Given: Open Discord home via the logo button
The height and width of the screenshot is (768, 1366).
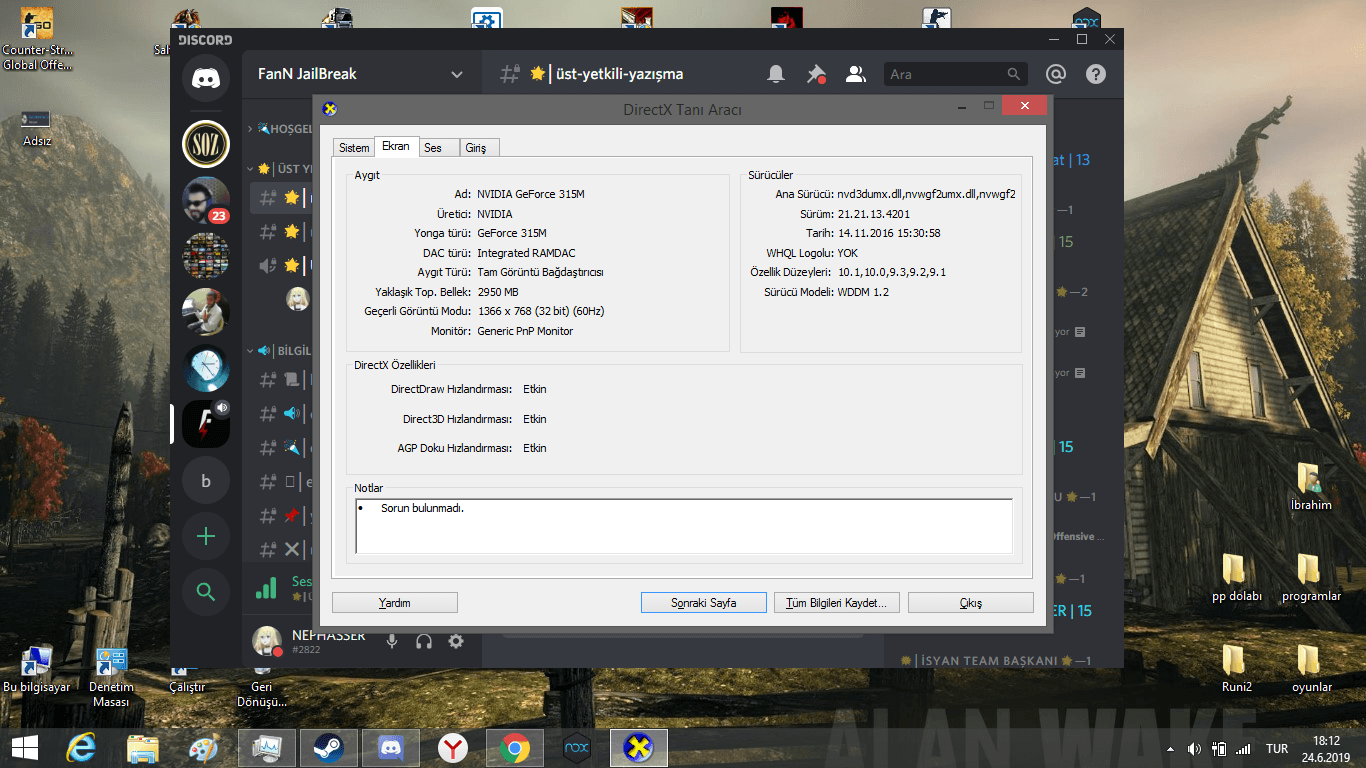Looking at the screenshot, I should point(206,79).
